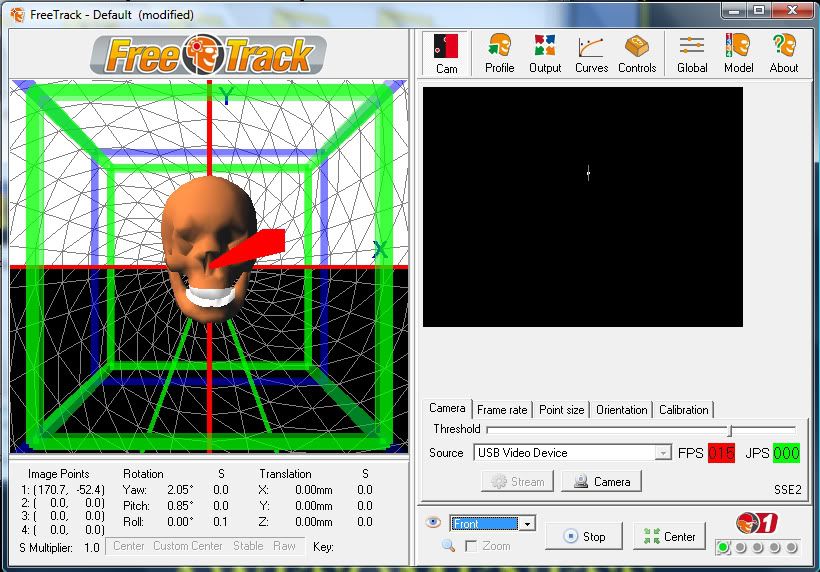Screen dimensions: 820x572
Task: Click the Roll value 0.00°
Action: (x=180, y=522)
